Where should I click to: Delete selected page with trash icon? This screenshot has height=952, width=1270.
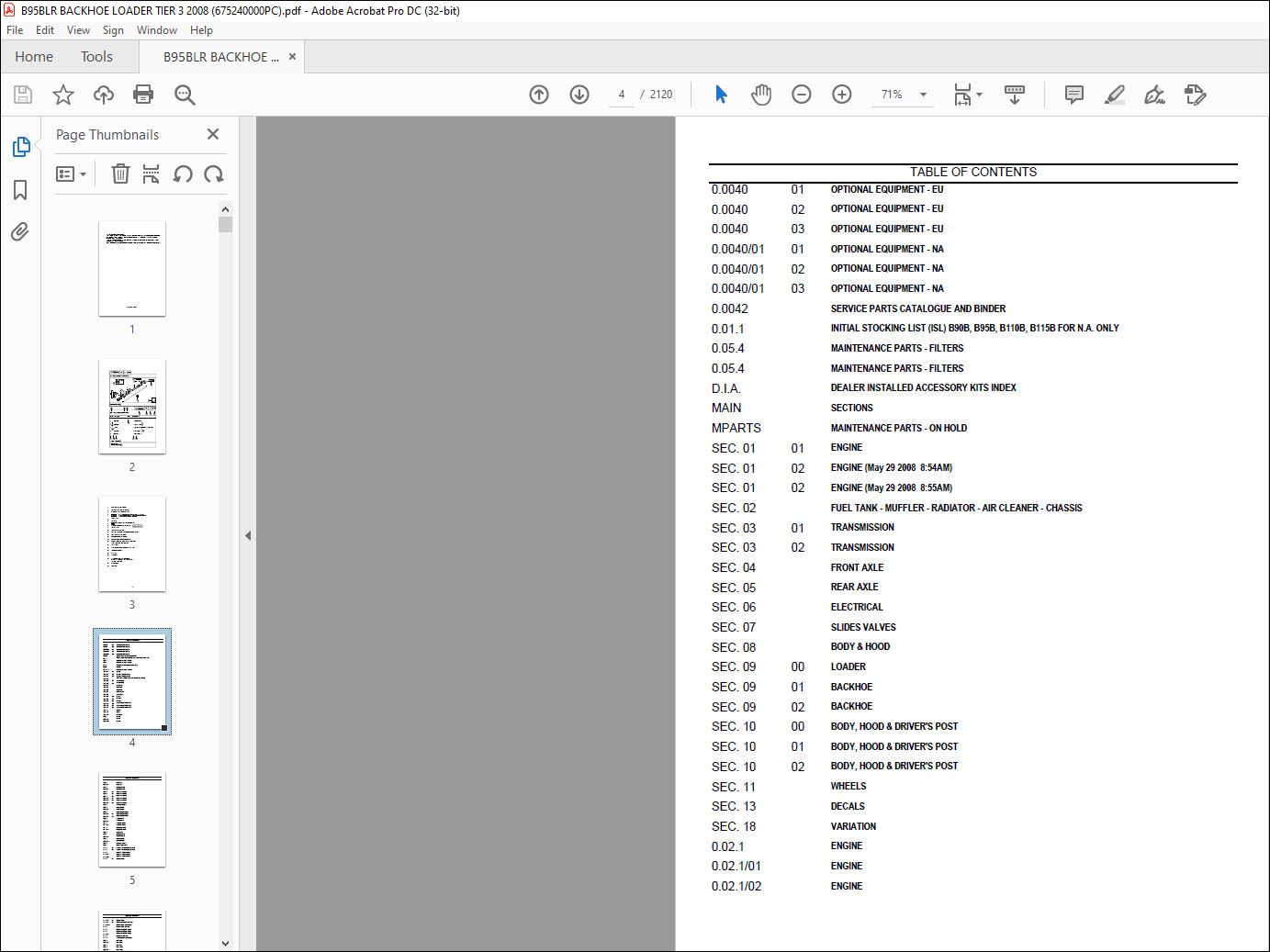tap(120, 174)
